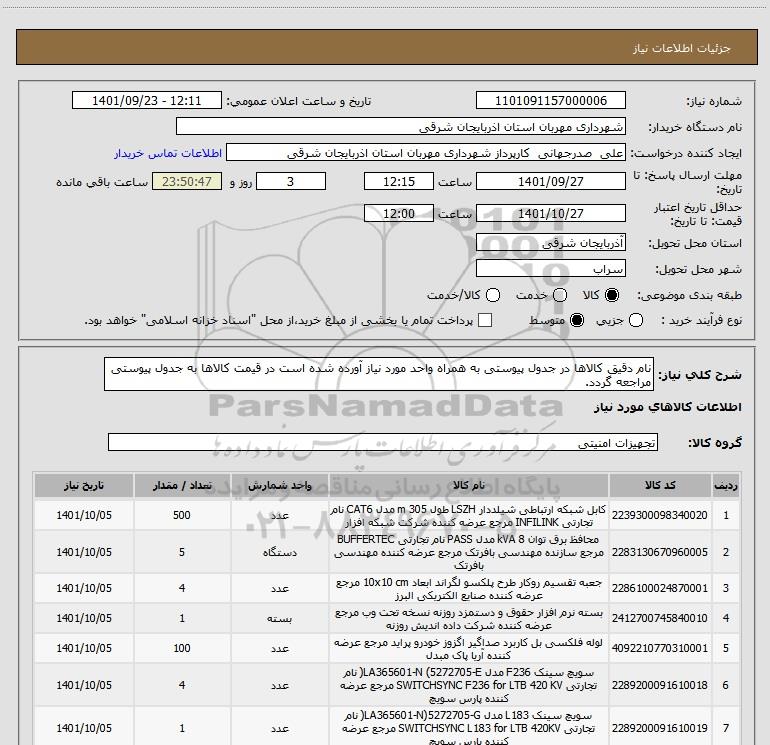Click the 10x10 cm junction box item name
The image size is (770, 745).
coord(468,589)
